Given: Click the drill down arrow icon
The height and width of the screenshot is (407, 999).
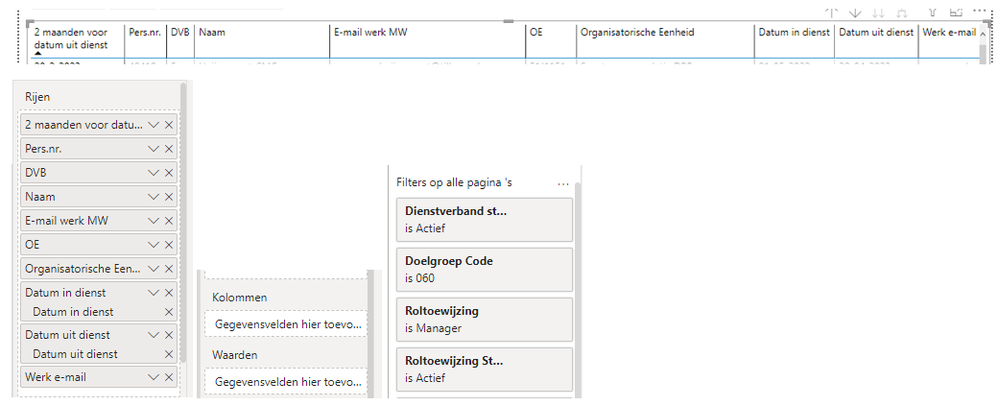Looking at the screenshot, I should click(855, 13).
